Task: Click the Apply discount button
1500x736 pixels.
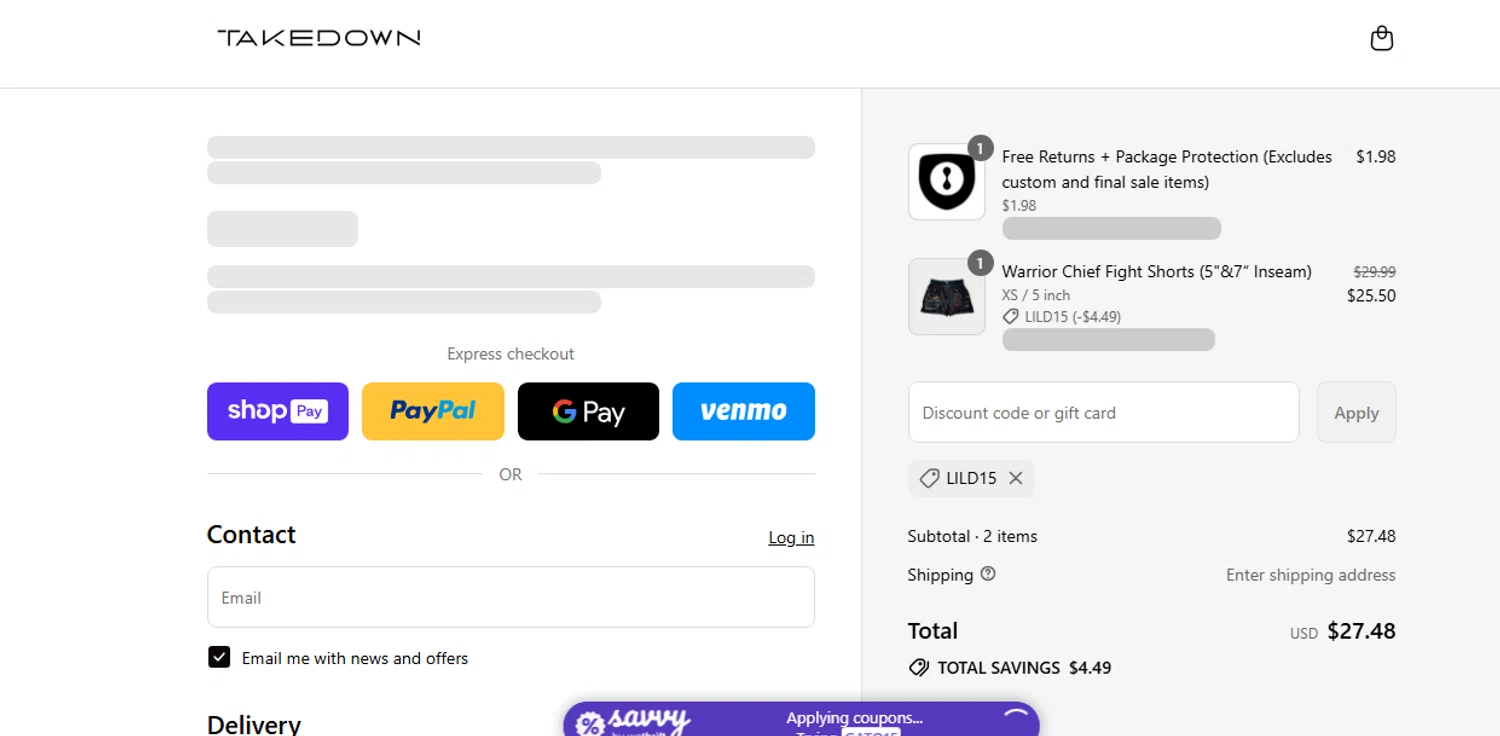Action: click(x=1356, y=412)
